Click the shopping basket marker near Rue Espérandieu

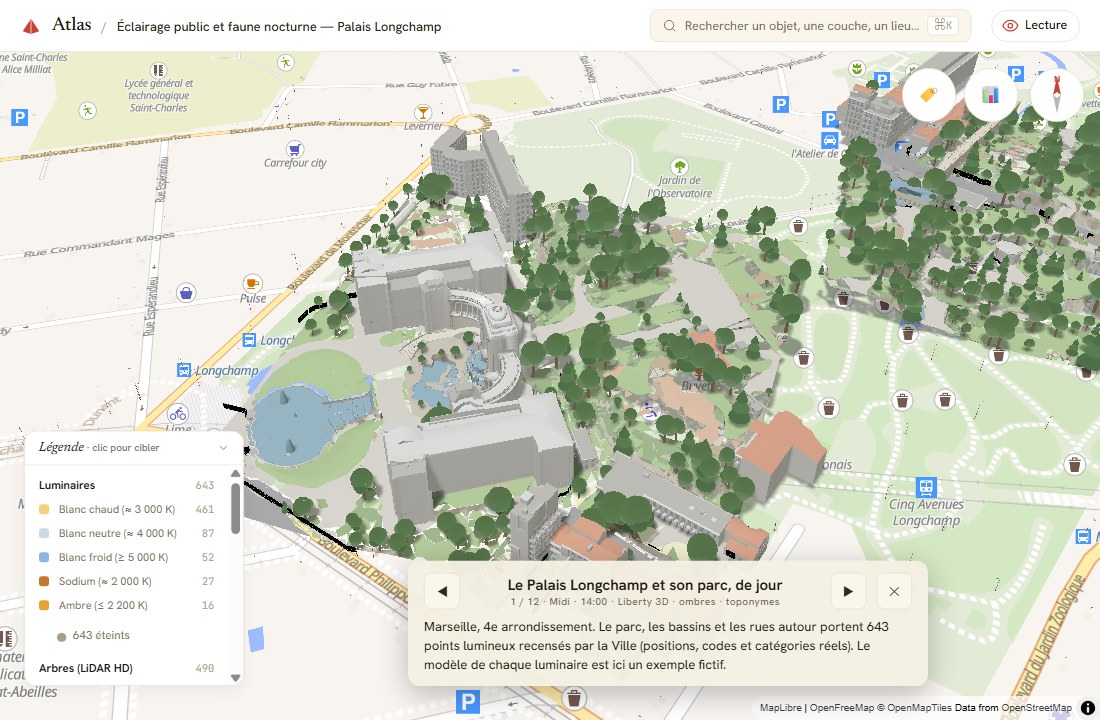coord(186,293)
